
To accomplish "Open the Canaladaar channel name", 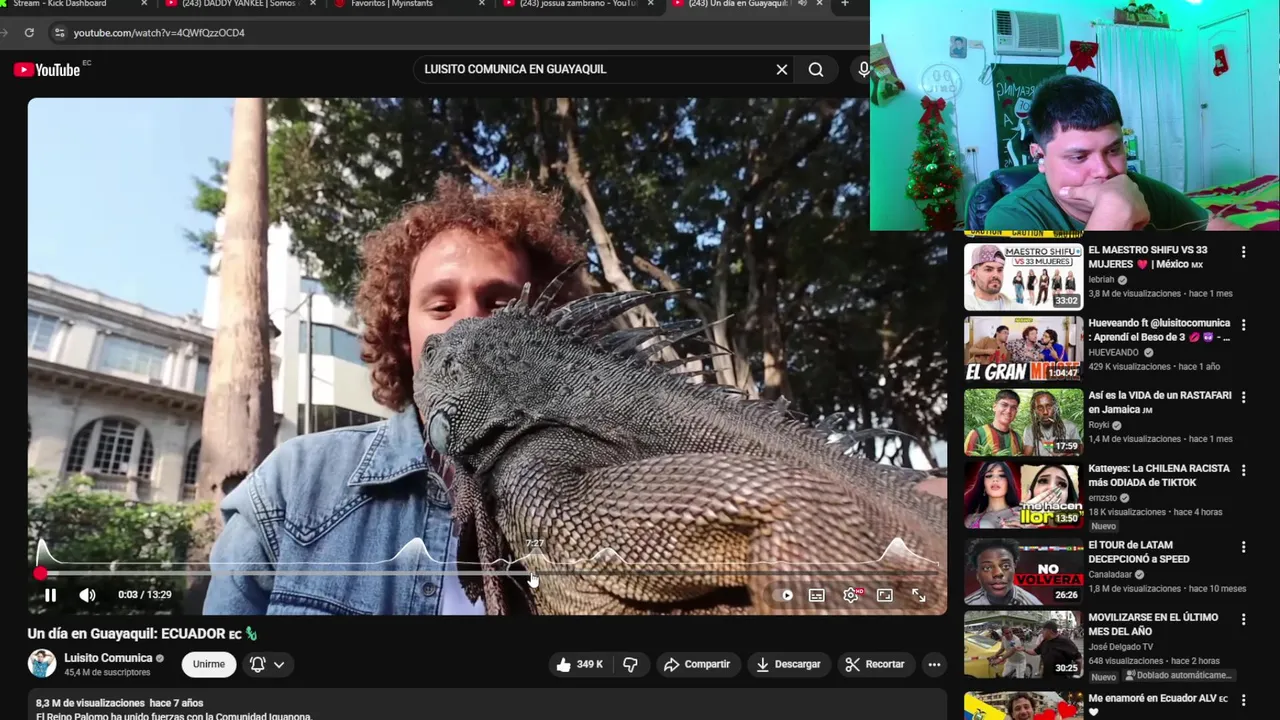I will coord(1110,575).
